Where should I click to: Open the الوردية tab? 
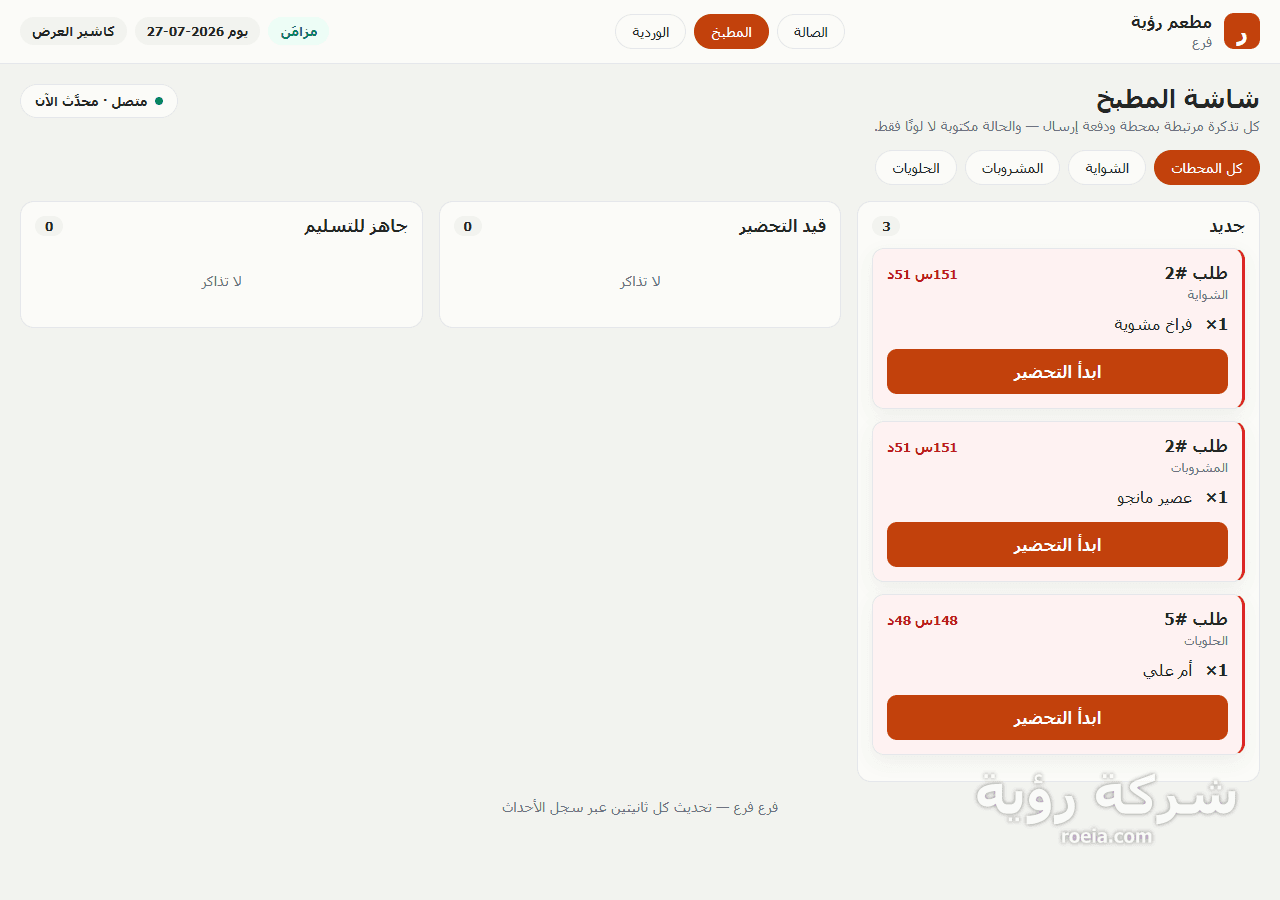pyautogui.click(x=650, y=31)
